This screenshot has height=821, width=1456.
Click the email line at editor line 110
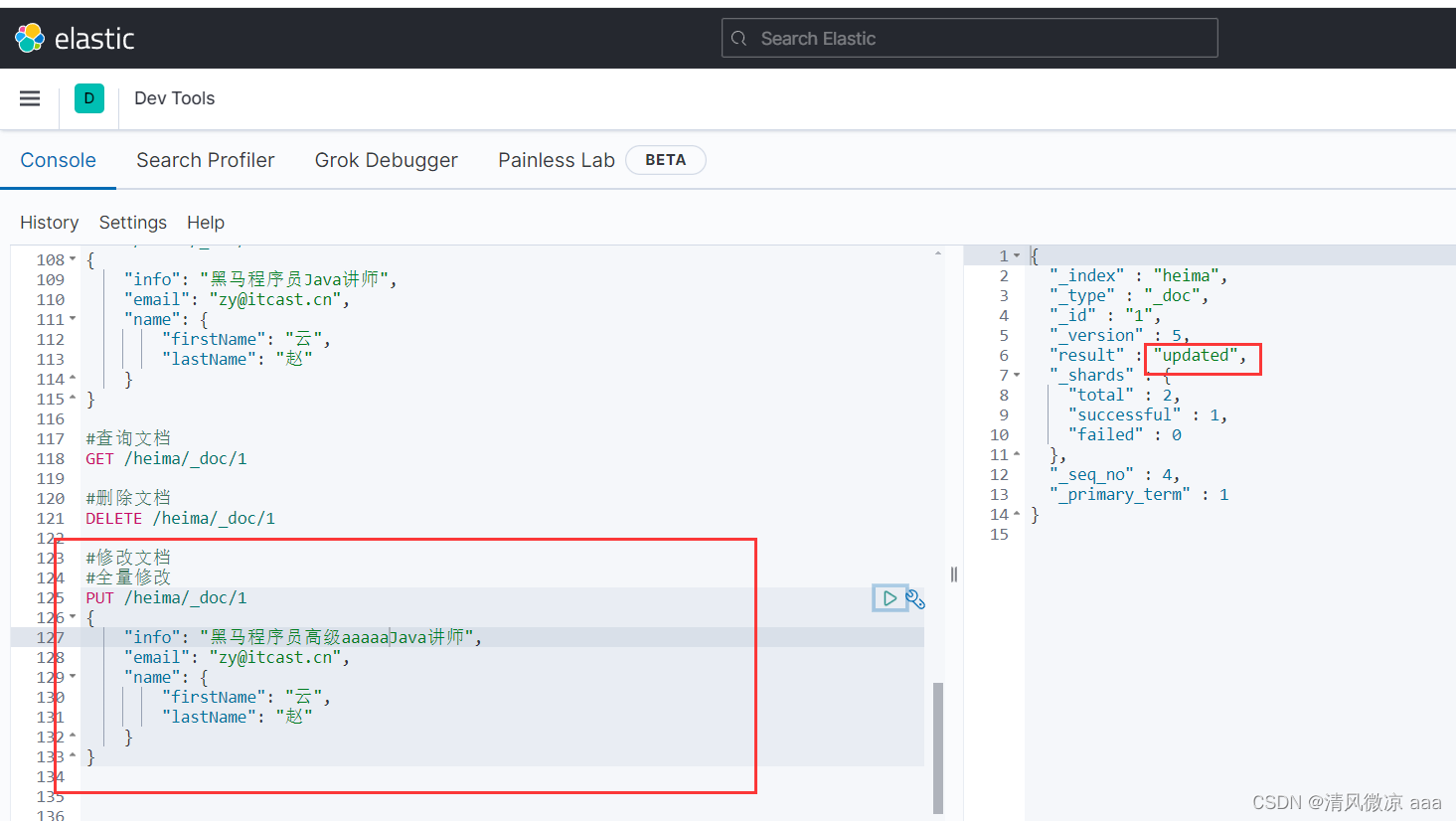tap(237, 299)
